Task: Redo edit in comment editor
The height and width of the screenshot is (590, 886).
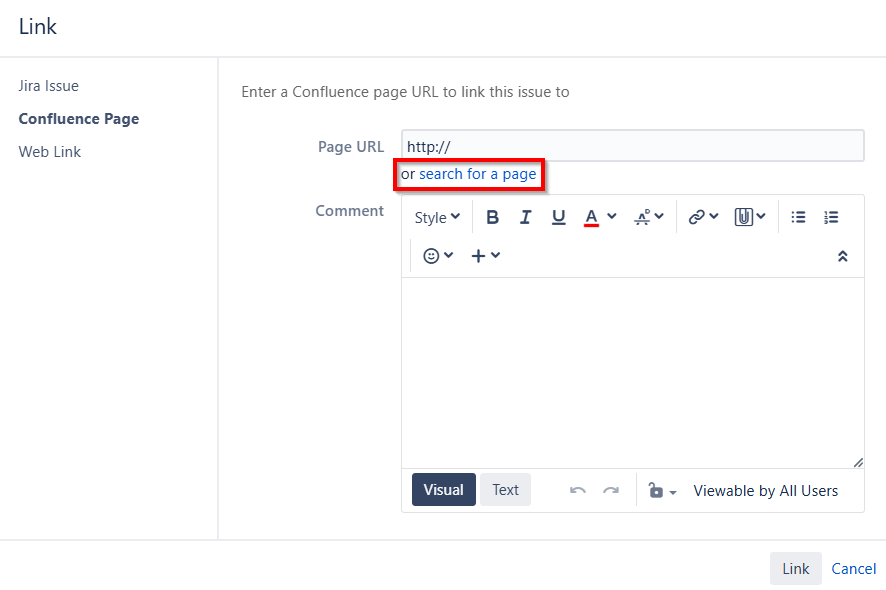Action: 610,490
